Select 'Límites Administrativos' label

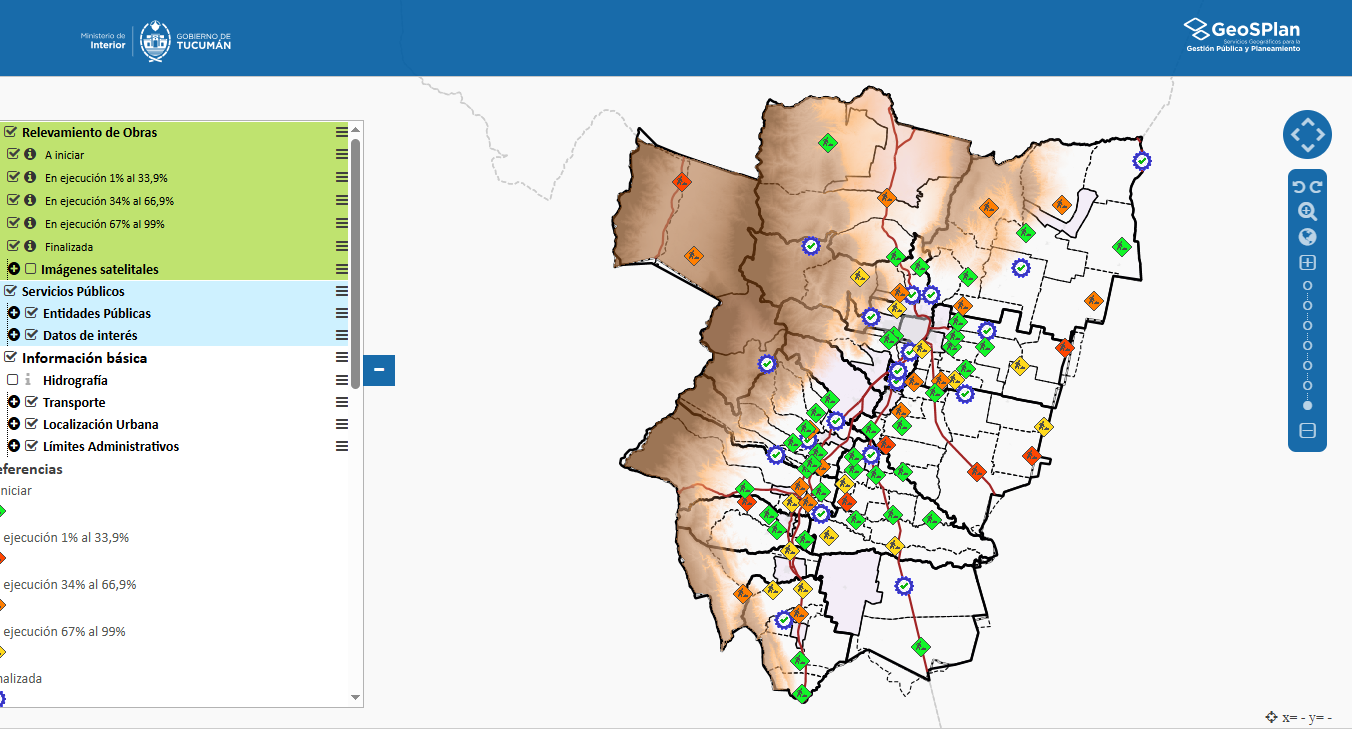click(111, 446)
